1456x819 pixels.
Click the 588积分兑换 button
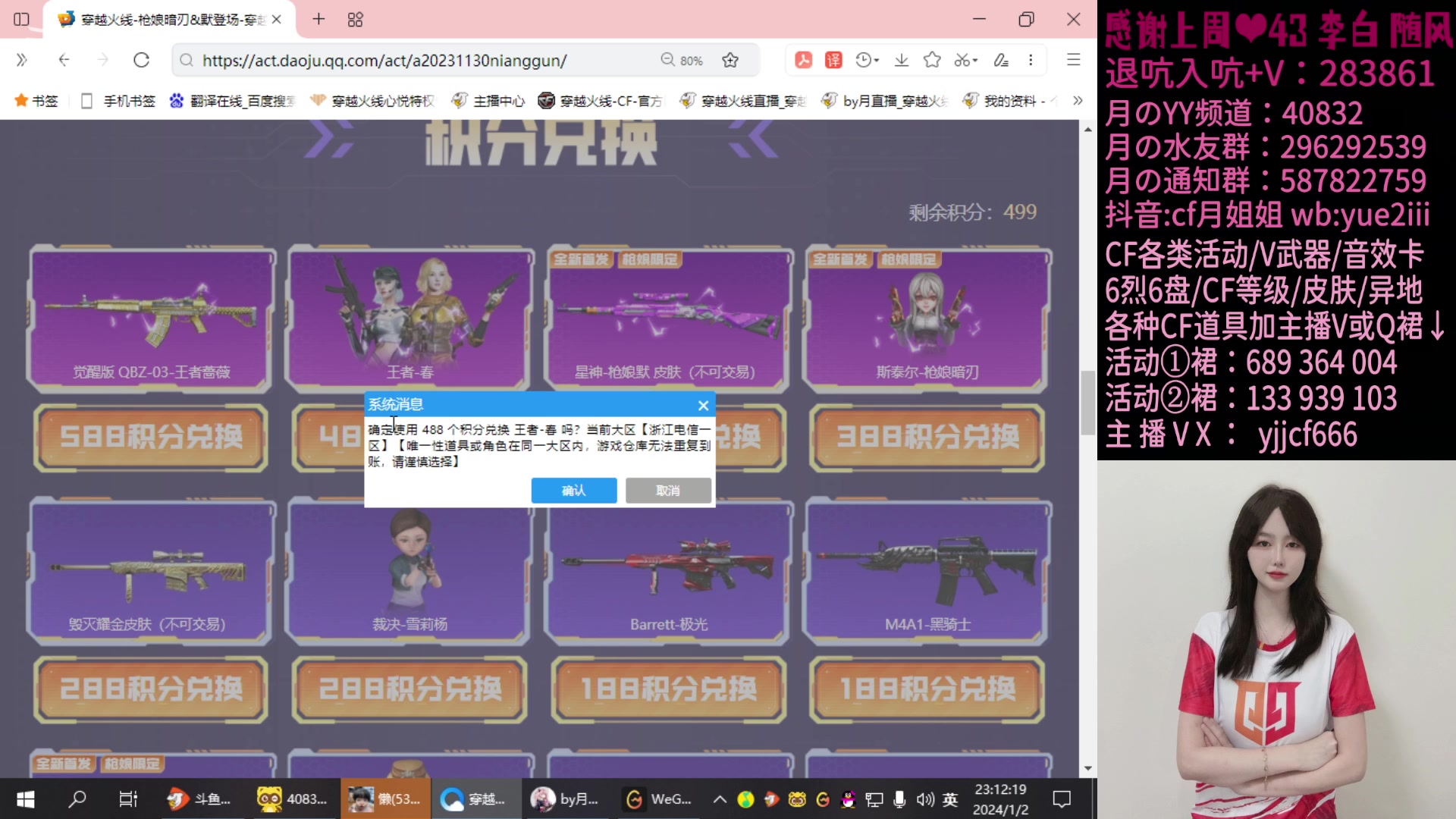tap(151, 438)
